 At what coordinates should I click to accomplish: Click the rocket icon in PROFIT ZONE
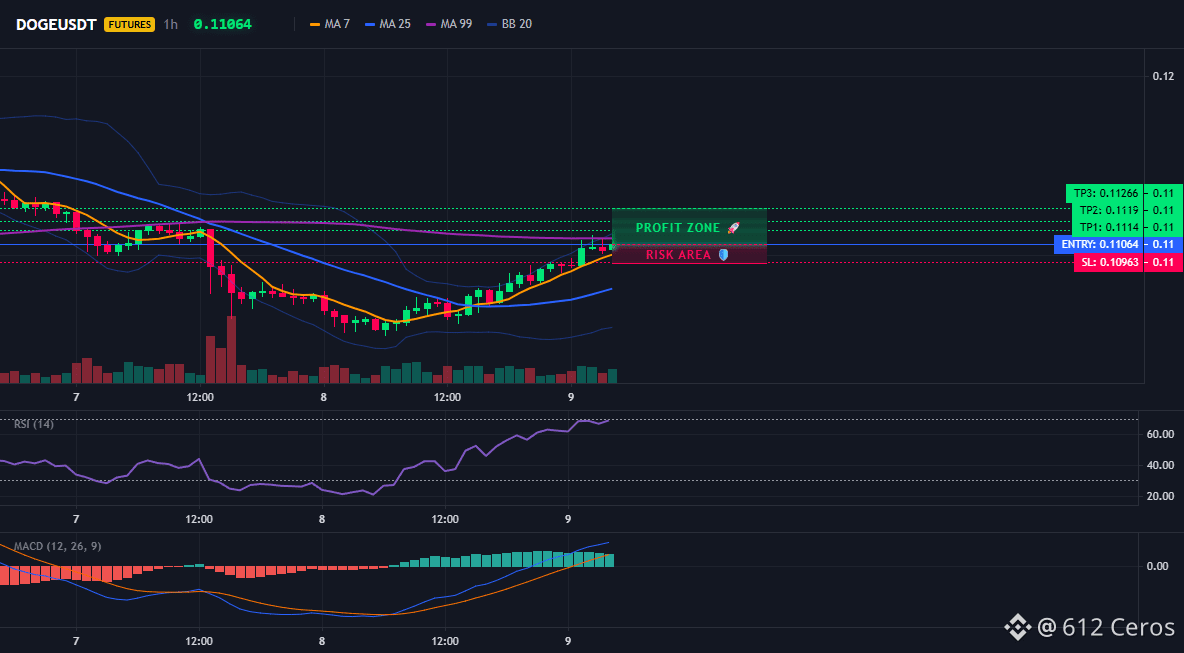(733, 227)
